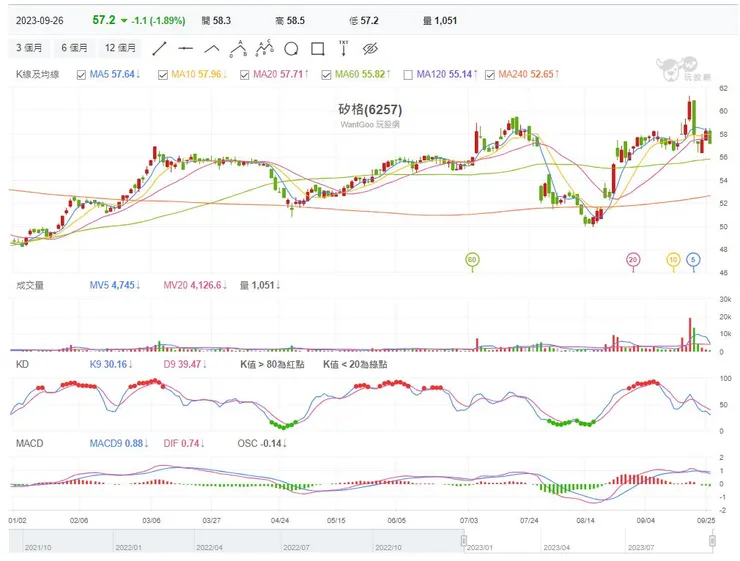Click the 矽格(6257) stock title
740x561 pixels.
tap(370, 110)
